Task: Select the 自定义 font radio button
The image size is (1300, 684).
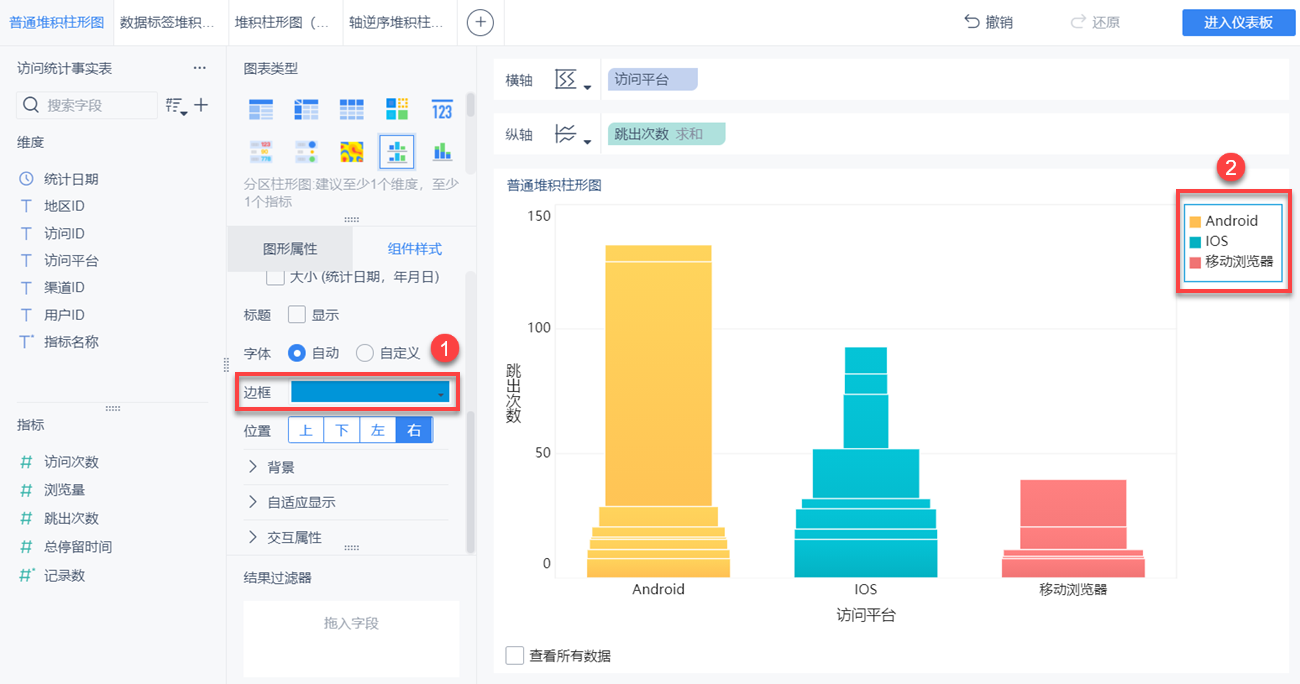Action: [365, 353]
